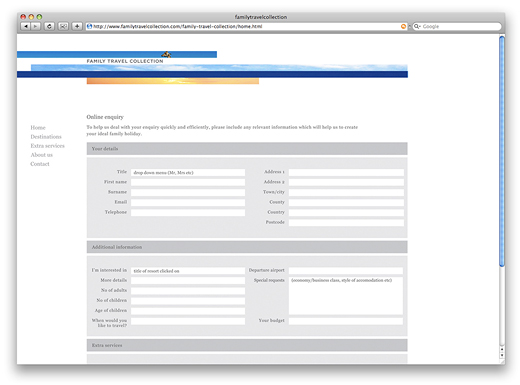Click the globe icon beside the URL
The height and width of the screenshot is (385, 520).
pyautogui.click(x=89, y=26)
